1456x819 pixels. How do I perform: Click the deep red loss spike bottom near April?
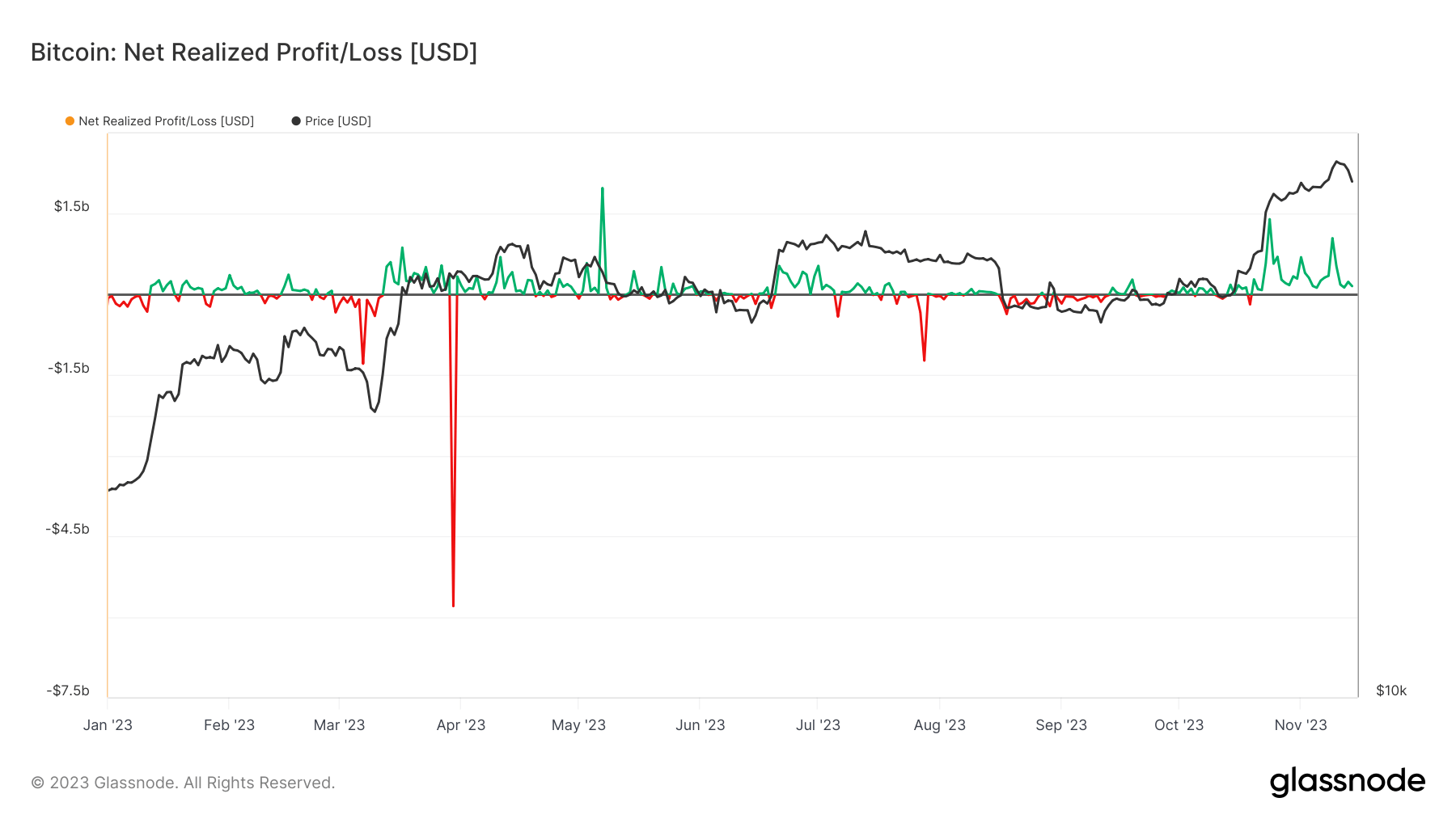click(453, 605)
